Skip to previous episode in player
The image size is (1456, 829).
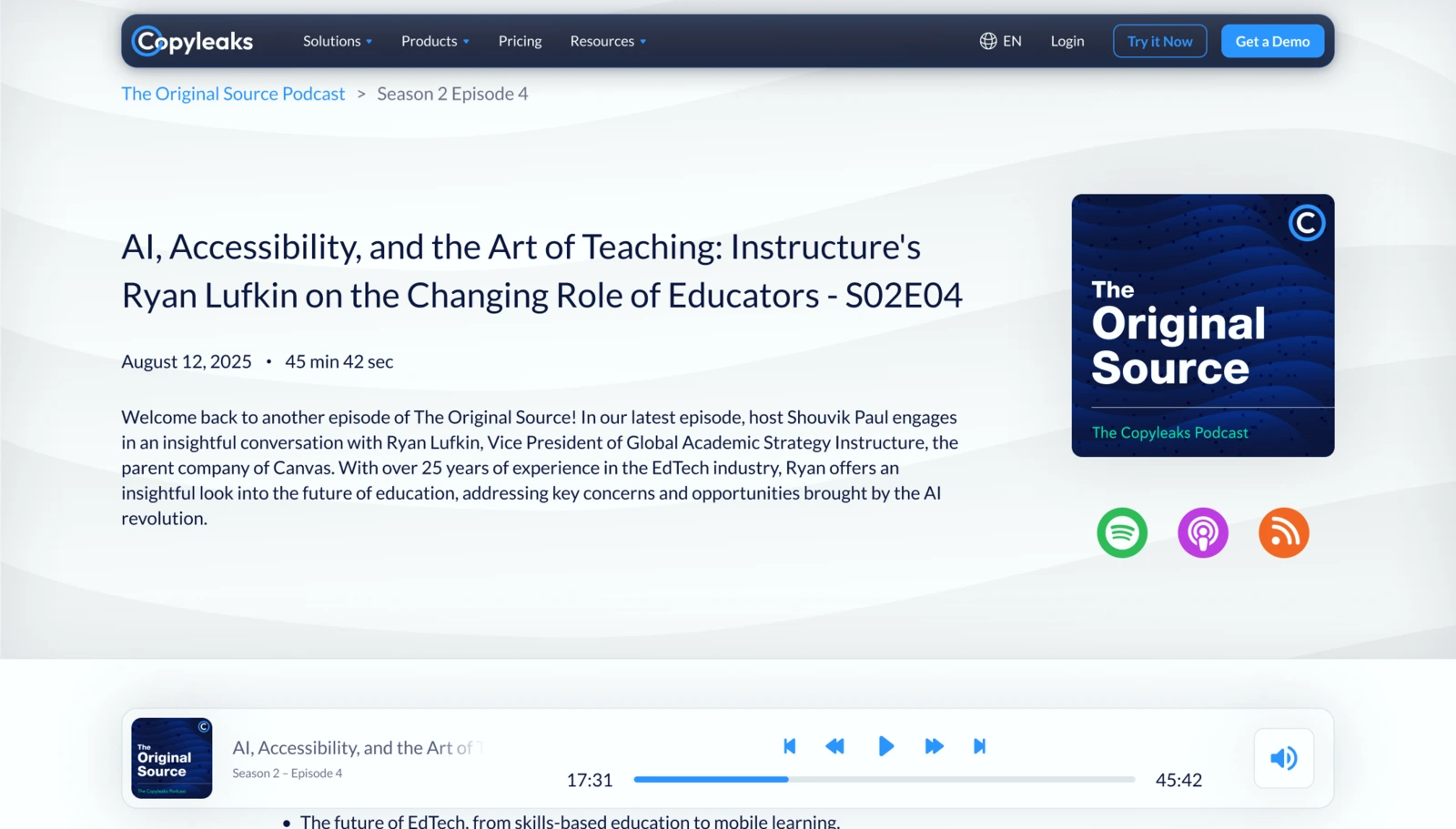(790, 746)
